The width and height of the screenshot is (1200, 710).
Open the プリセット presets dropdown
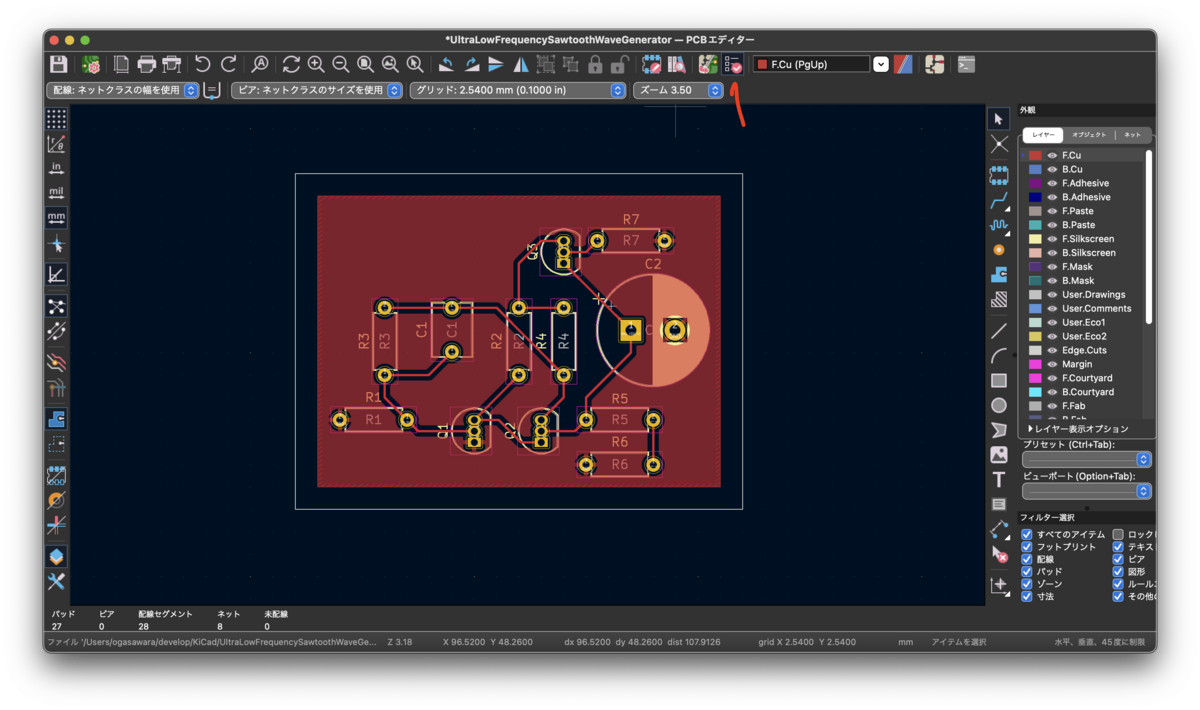point(1086,459)
